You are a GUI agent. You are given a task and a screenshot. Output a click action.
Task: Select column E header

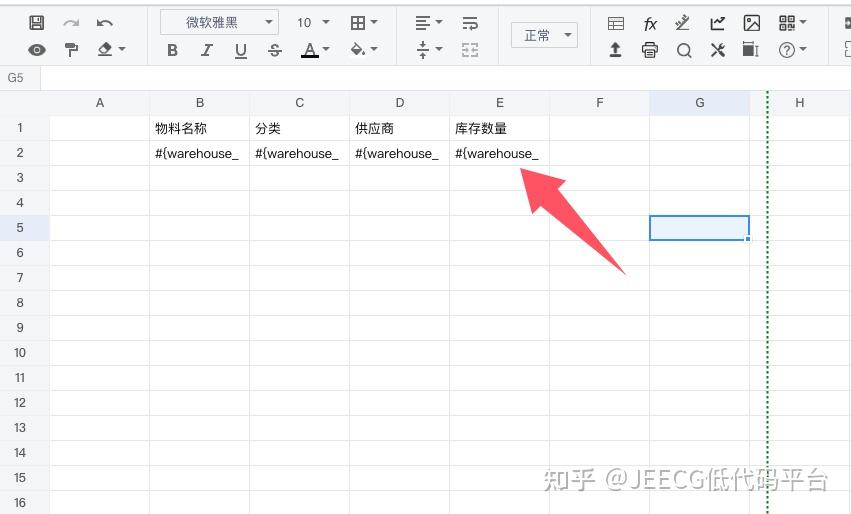pos(499,103)
